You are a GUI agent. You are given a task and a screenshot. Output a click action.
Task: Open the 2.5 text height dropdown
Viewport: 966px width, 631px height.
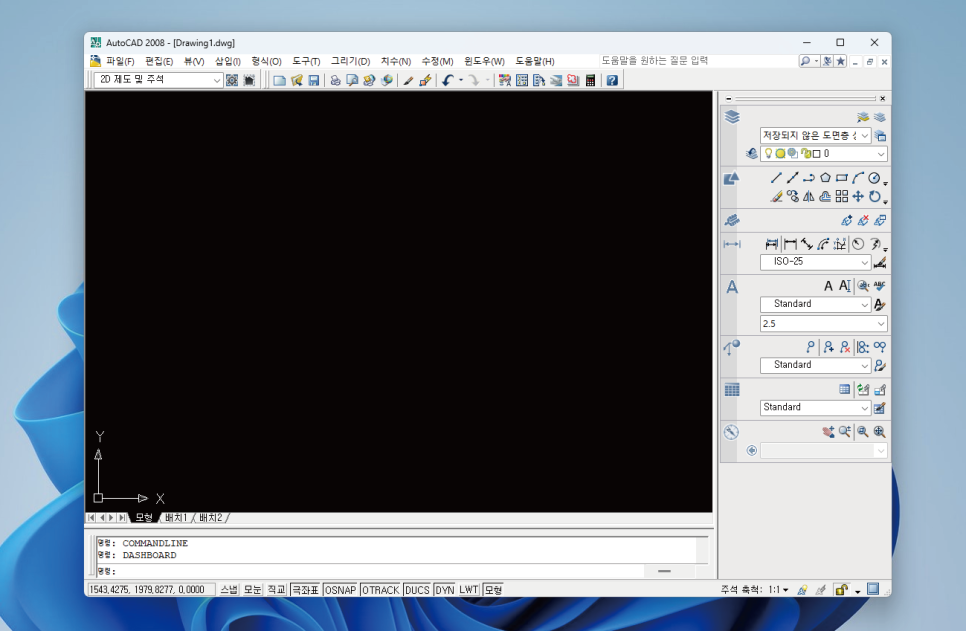click(824, 324)
